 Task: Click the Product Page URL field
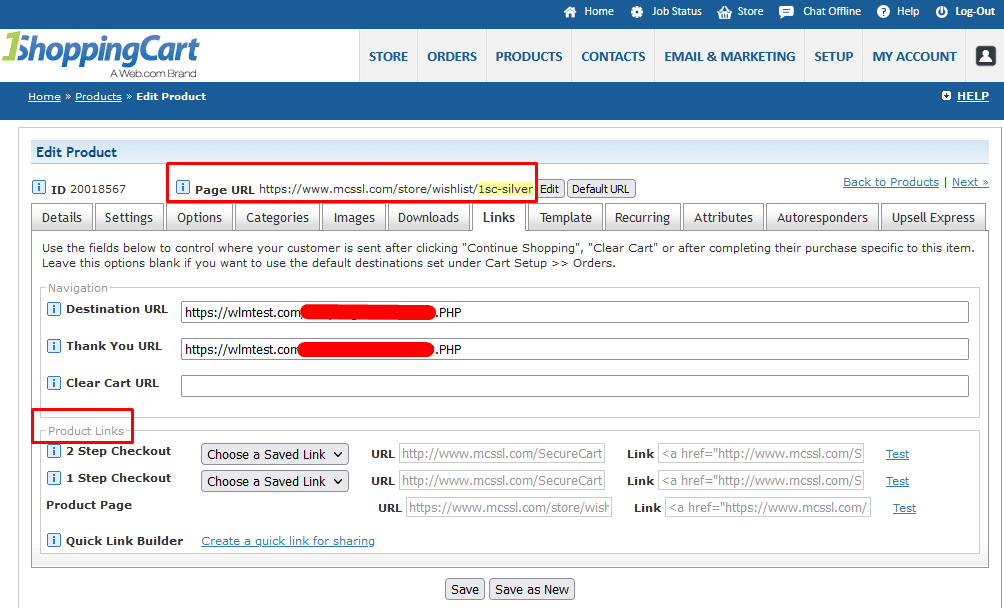pos(508,508)
